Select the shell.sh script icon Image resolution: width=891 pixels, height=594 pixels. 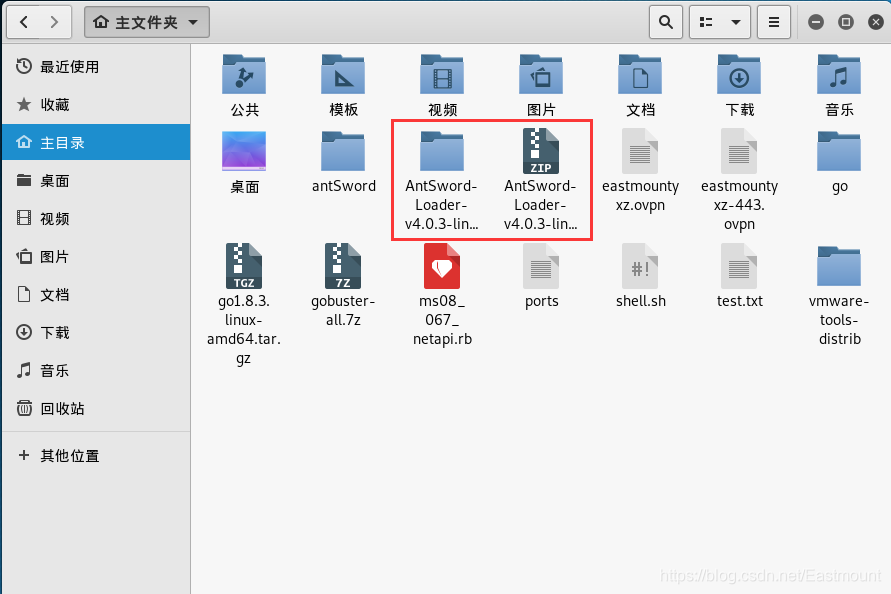pos(640,267)
